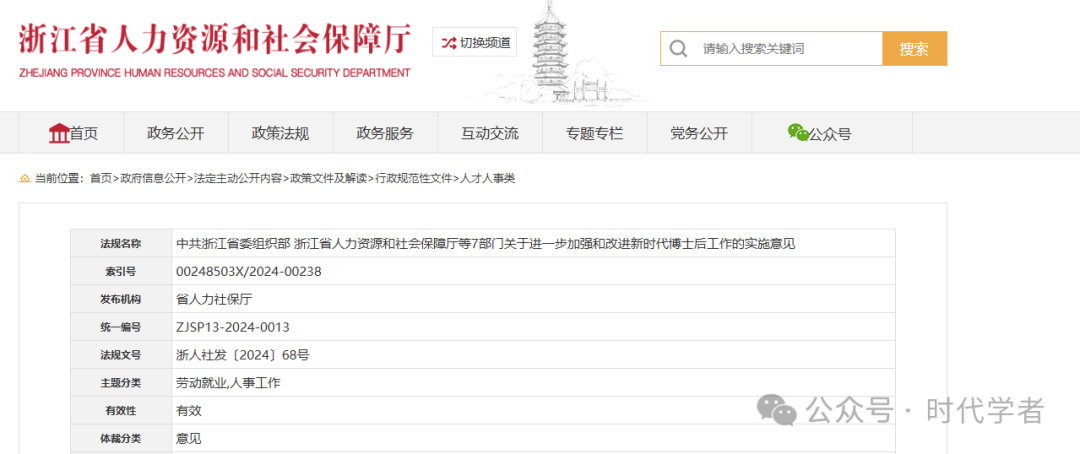1080x454 pixels.
Task: Open the 党务公开 navigation tab
Action: point(699,133)
